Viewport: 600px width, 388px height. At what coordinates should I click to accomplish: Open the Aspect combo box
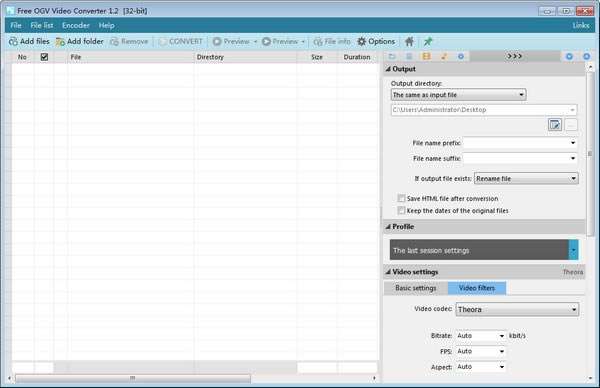[x=481, y=367]
